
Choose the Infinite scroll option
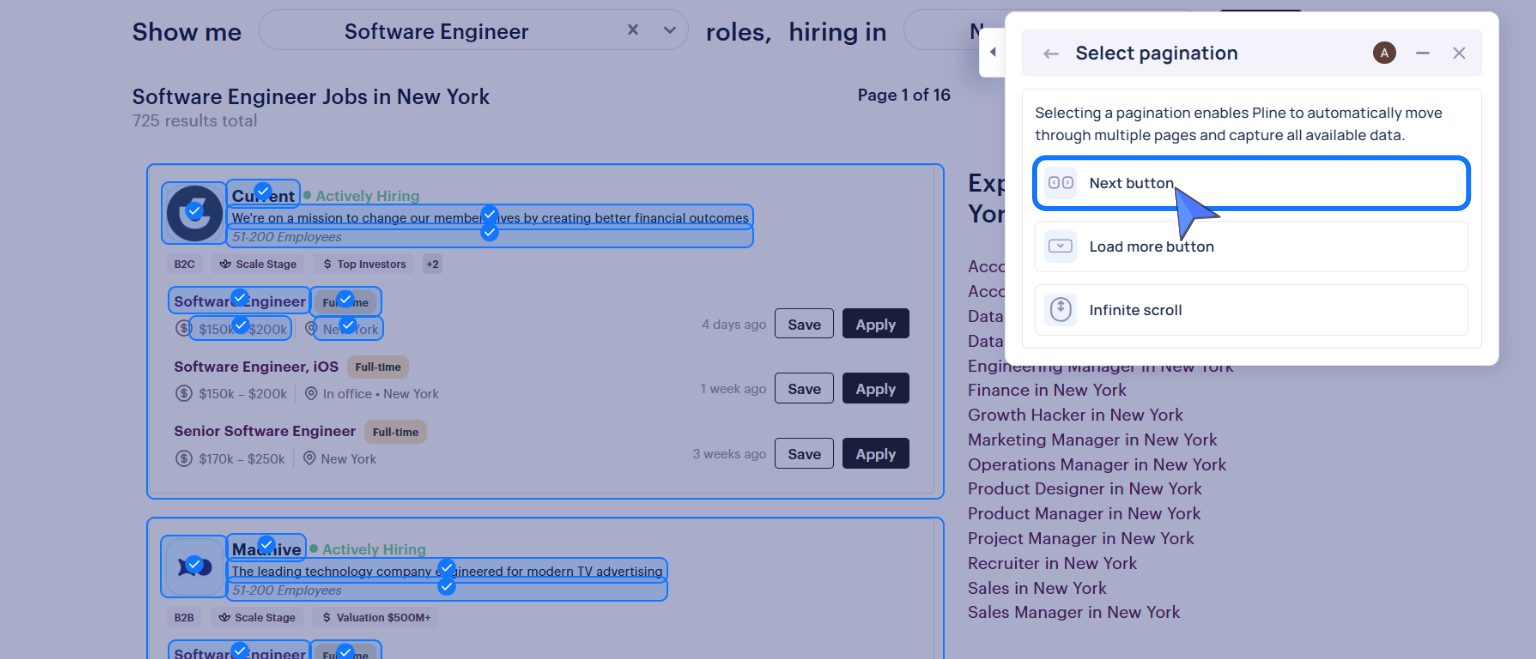pos(1251,310)
